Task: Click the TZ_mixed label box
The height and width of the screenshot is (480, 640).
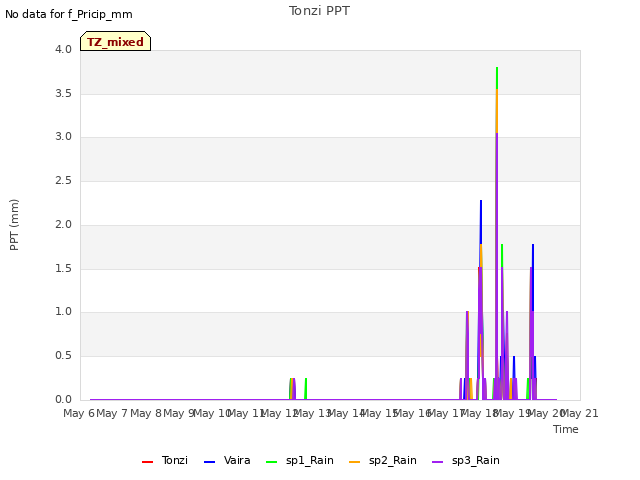Action: point(116,41)
